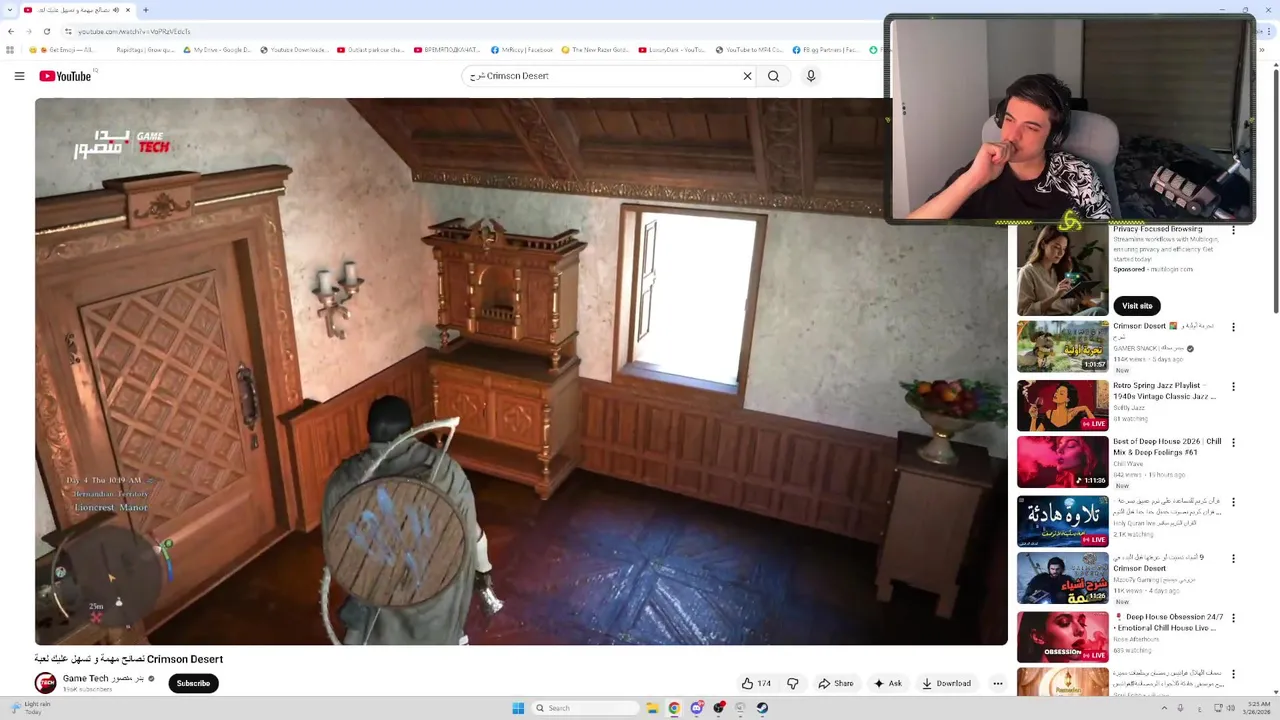Open options for GAMER SNACK Crimson Desert video
The height and width of the screenshot is (720, 1280).
[1233, 327]
